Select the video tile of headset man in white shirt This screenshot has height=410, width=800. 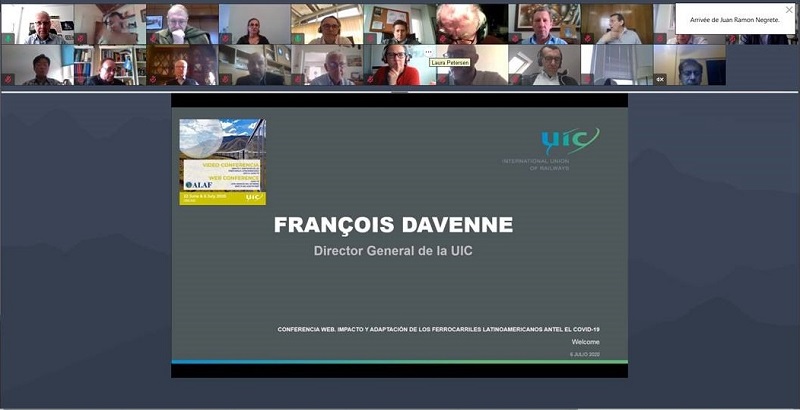[545, 65]
